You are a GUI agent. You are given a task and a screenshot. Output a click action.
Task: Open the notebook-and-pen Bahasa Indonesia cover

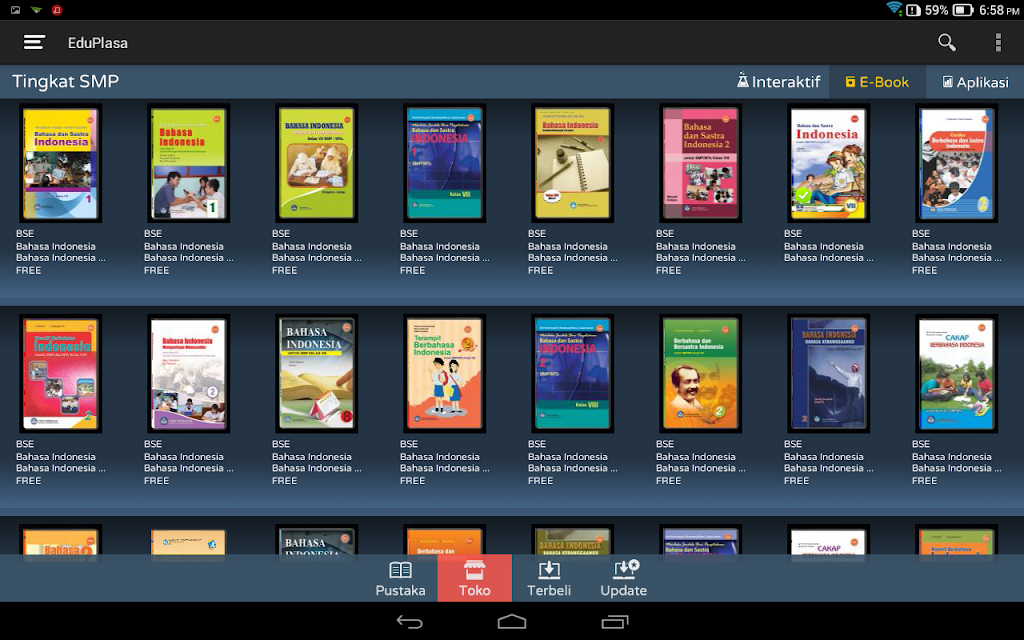[x=572, y=163]
